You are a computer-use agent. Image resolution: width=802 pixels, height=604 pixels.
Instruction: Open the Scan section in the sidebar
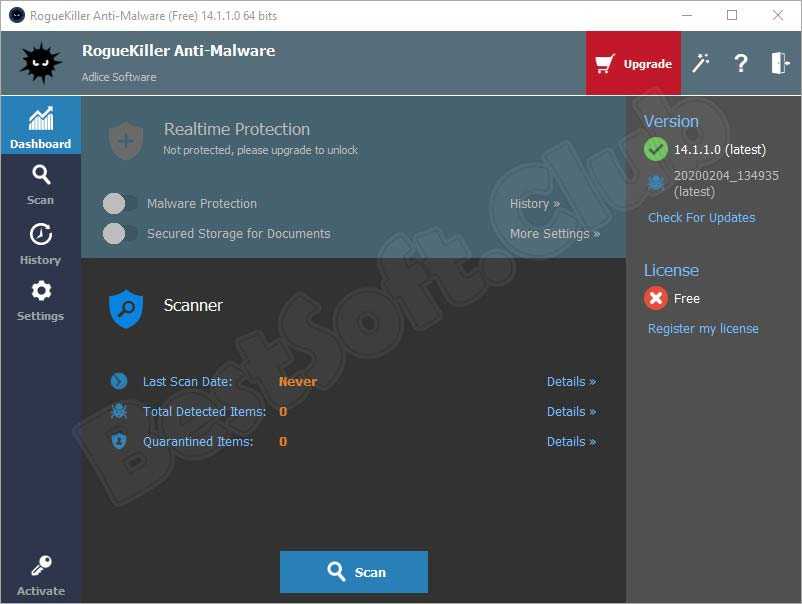tap(40, 185)
